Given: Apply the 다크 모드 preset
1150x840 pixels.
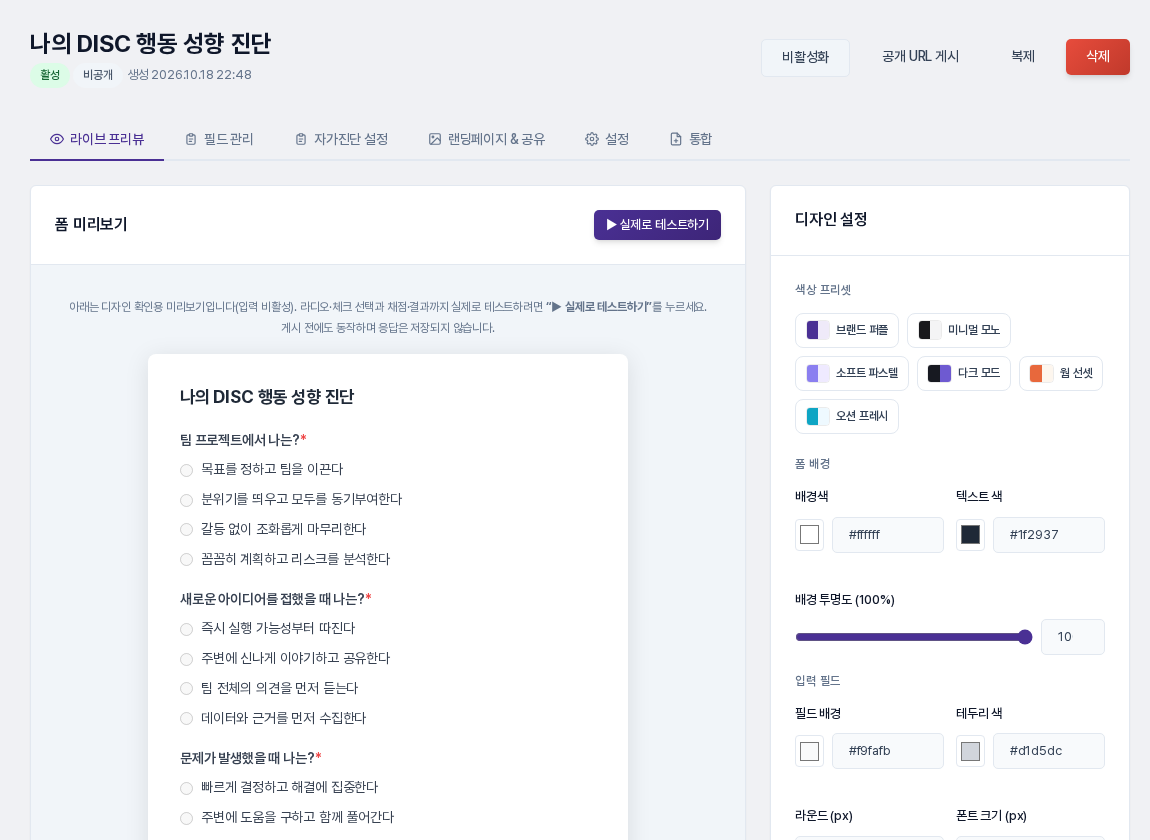Looking at the screenshot, I should pyautogui.click(x=964, y=373).
